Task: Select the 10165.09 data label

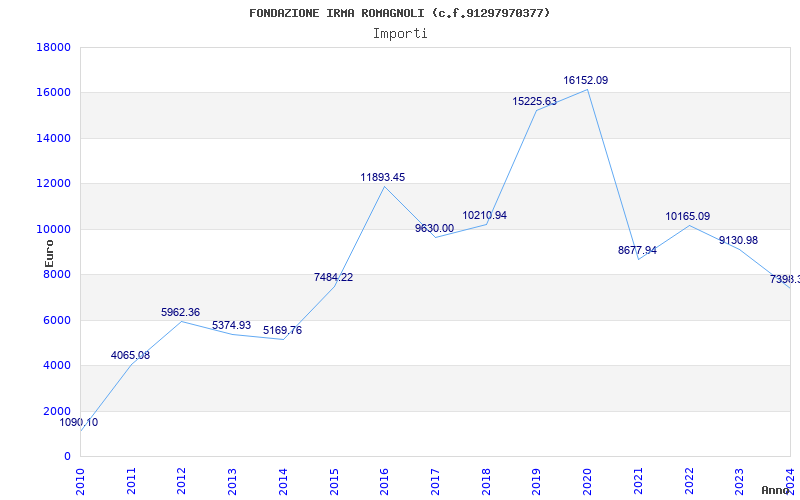Action: coord(687,216)
